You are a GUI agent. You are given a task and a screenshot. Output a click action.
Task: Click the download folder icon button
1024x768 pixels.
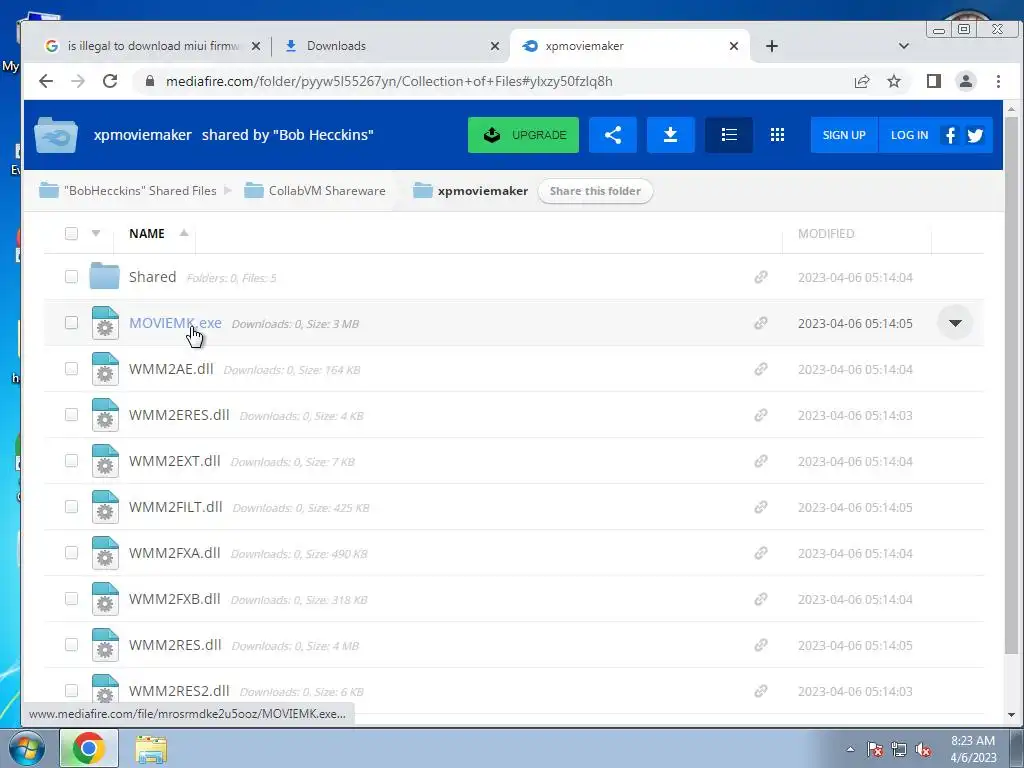point(670,135)
